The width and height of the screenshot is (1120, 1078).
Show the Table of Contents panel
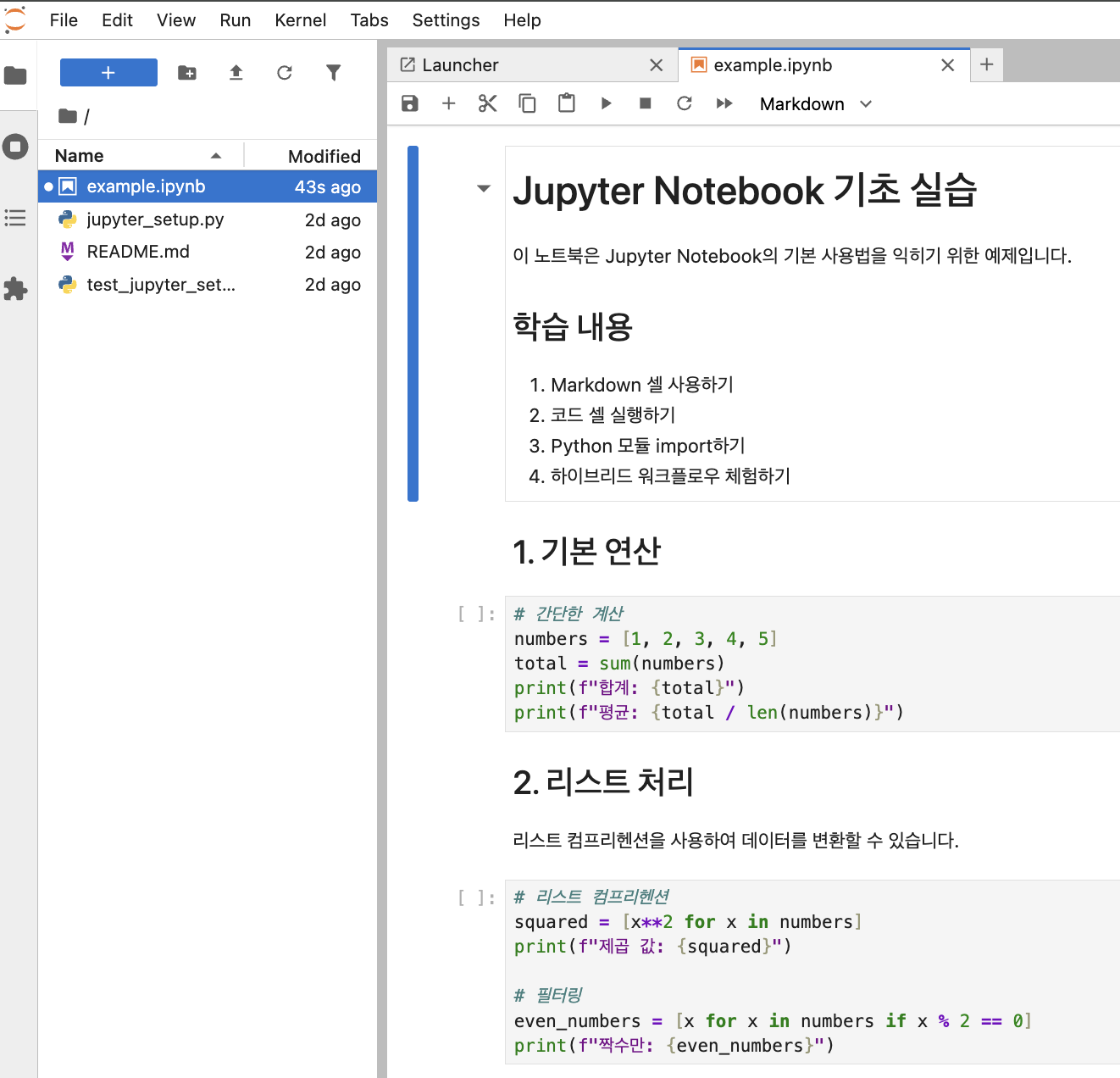point(15,218)
